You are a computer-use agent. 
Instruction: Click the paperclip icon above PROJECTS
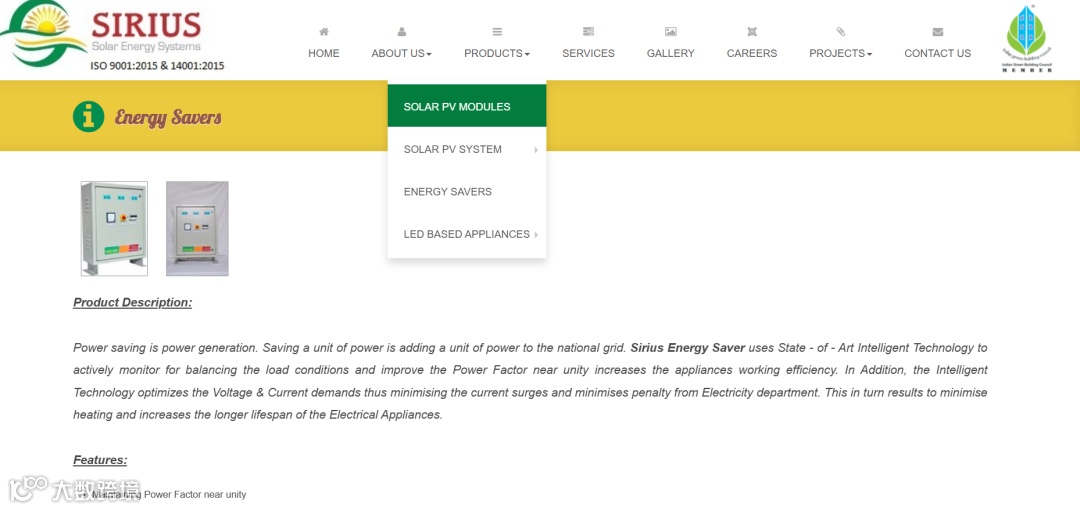(x=840, y=32)
